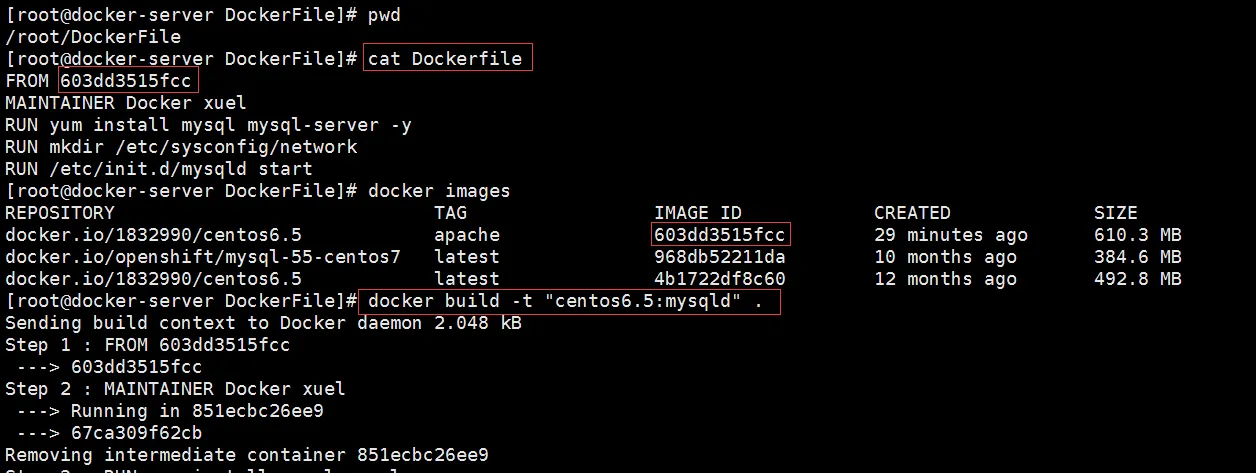Click image ID 968db52211da
The image size is (1256, 473).
(720, 257)
